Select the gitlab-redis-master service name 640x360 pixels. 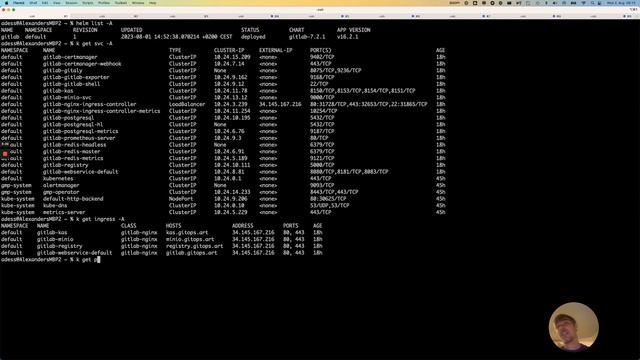click(71, 151)
